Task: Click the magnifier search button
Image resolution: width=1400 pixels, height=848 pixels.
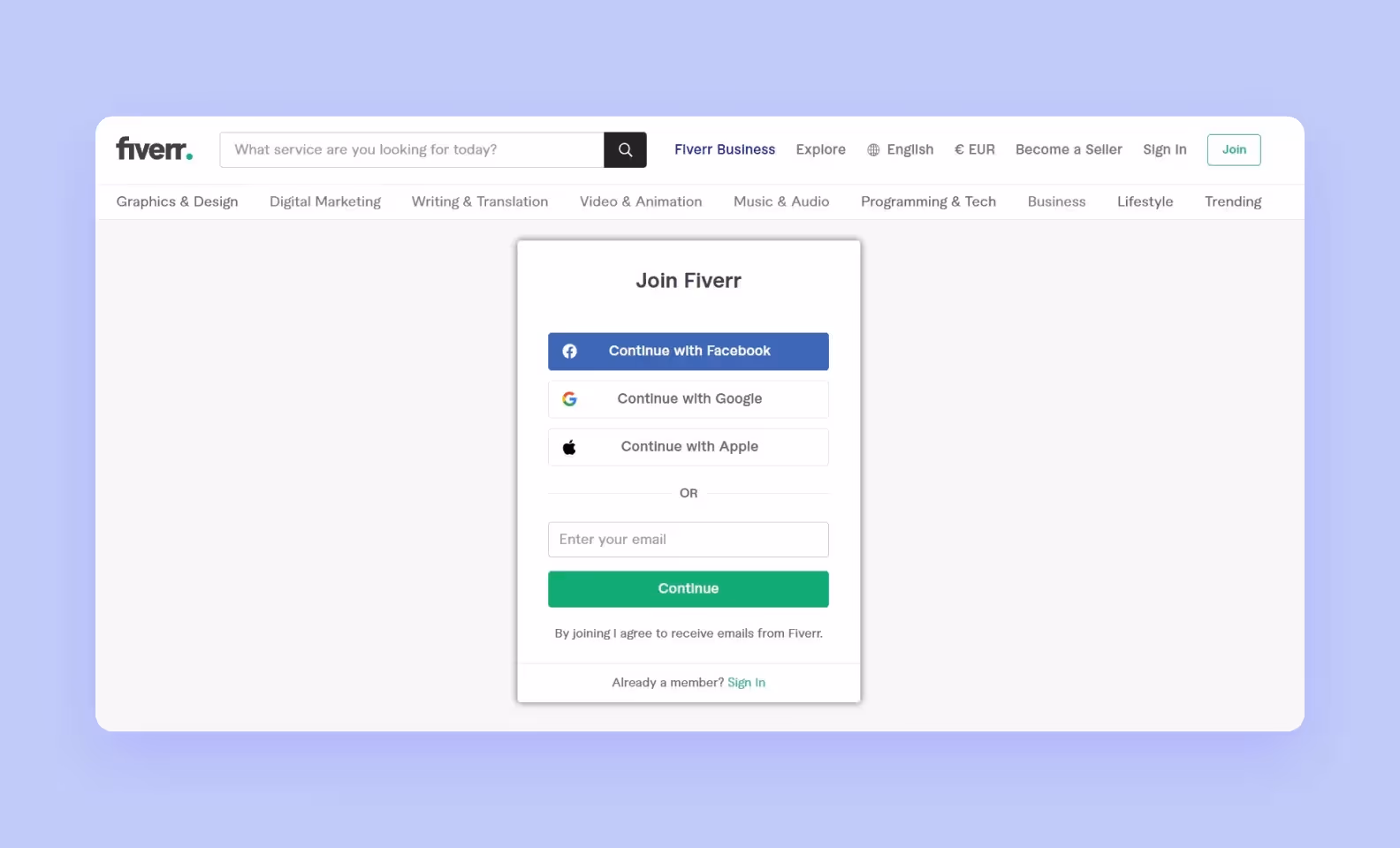Action: [625, 150]
